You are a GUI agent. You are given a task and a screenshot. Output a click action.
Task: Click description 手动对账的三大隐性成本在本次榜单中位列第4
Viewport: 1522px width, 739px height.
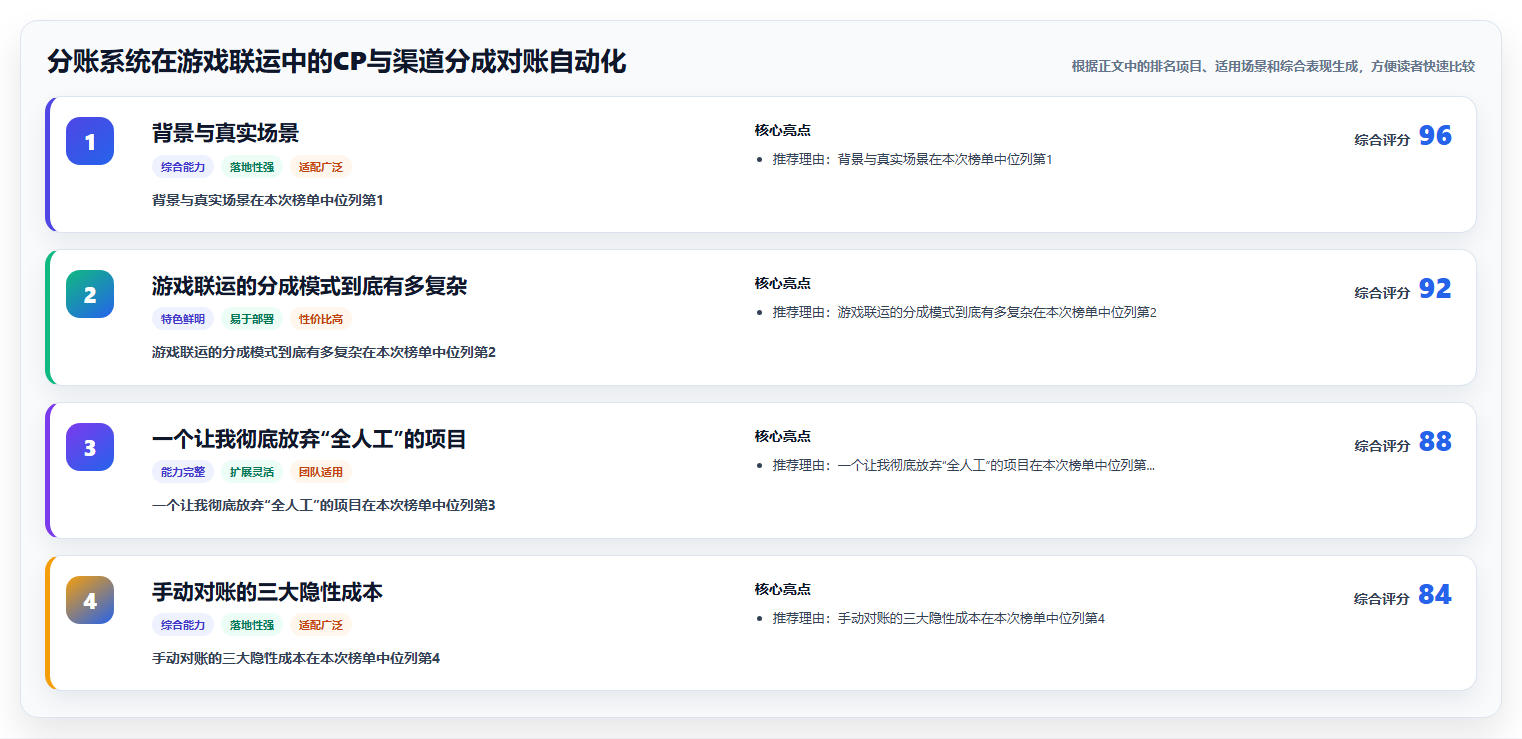coord(296,658)
